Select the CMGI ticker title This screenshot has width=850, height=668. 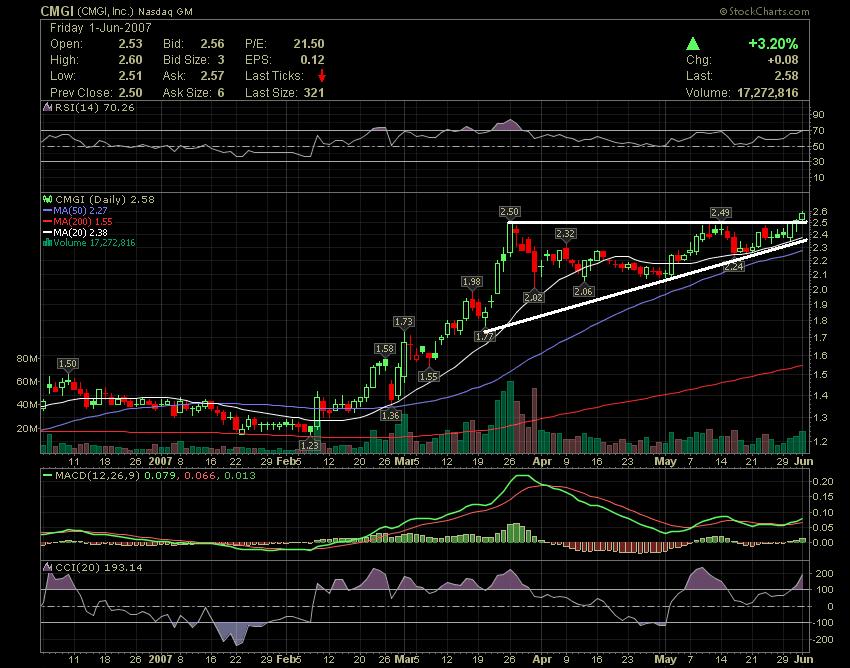tap(57, 11)
